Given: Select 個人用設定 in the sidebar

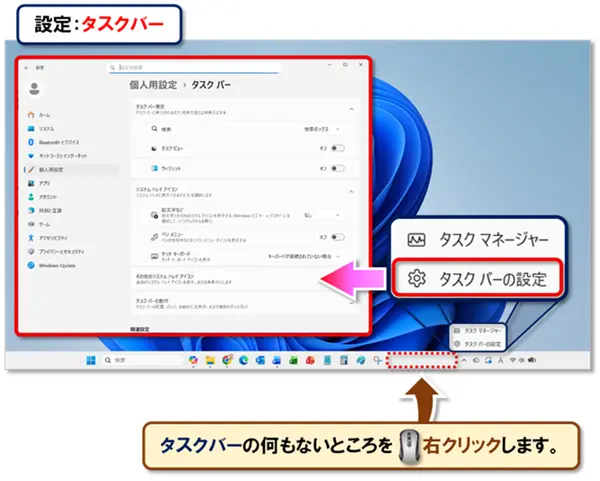Looking at the screenshot, I should pyautogui.click(x=71, y=170).
